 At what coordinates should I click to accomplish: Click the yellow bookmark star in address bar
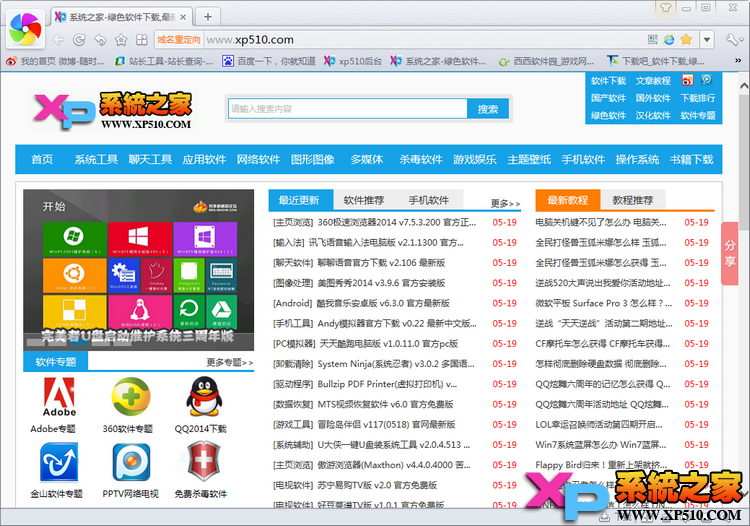tap(686, 40)
